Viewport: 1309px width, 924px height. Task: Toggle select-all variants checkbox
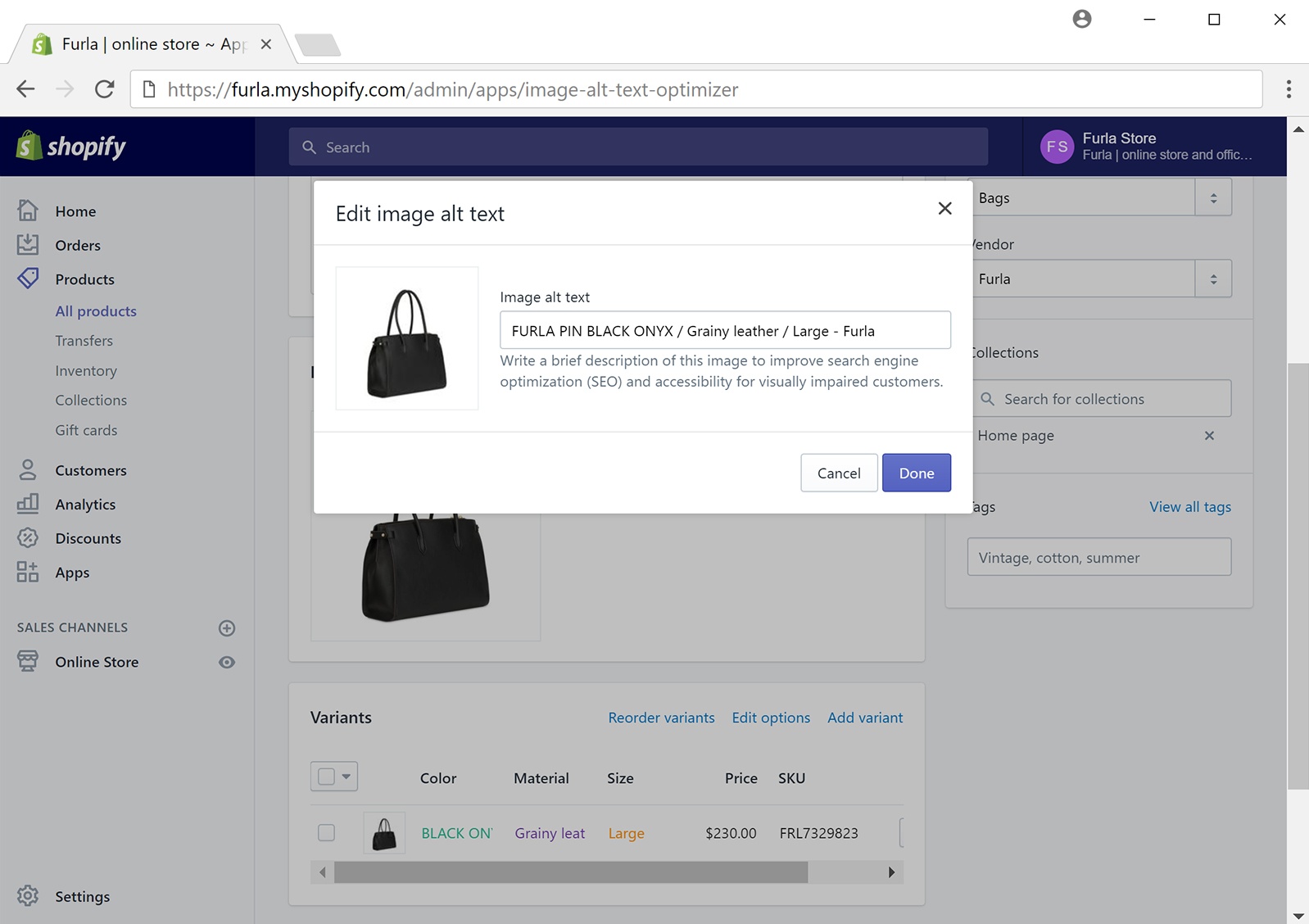(x=326, y=777)
